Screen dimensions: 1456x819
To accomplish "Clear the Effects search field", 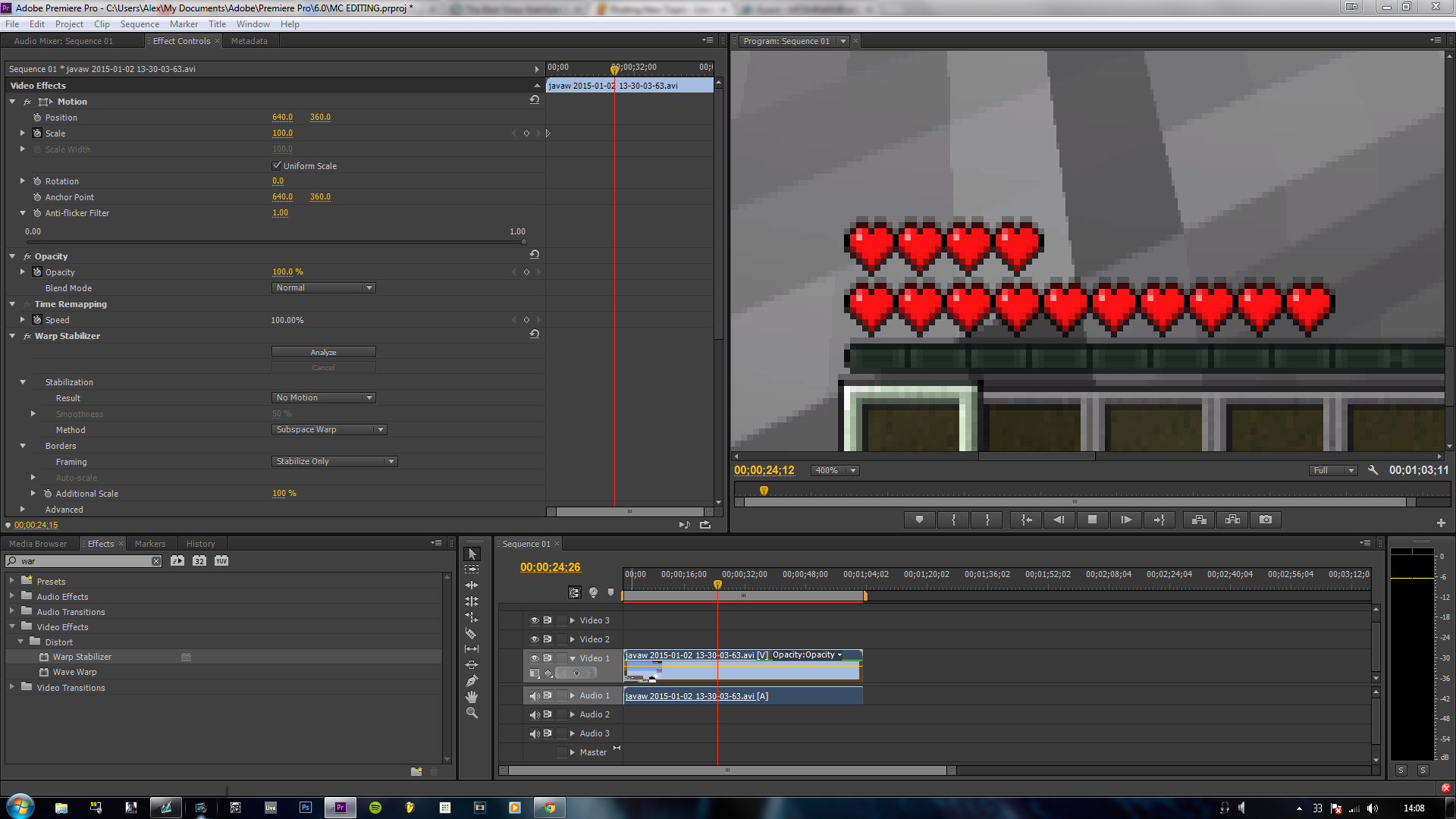I will pyautogui.click(x=155, y=561).
